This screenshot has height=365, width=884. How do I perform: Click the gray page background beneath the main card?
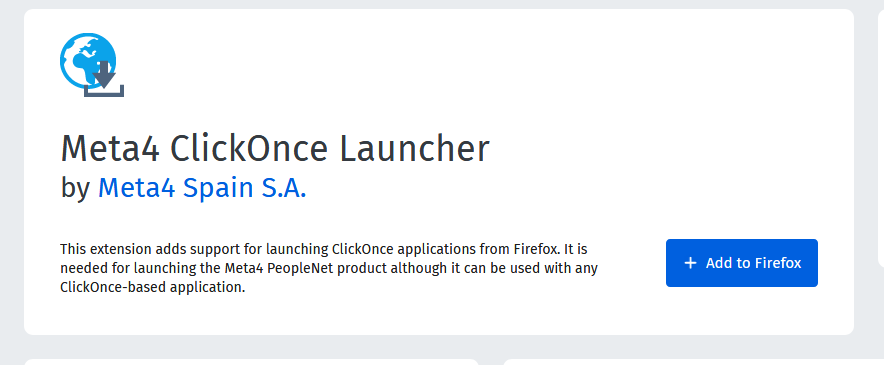440,346
